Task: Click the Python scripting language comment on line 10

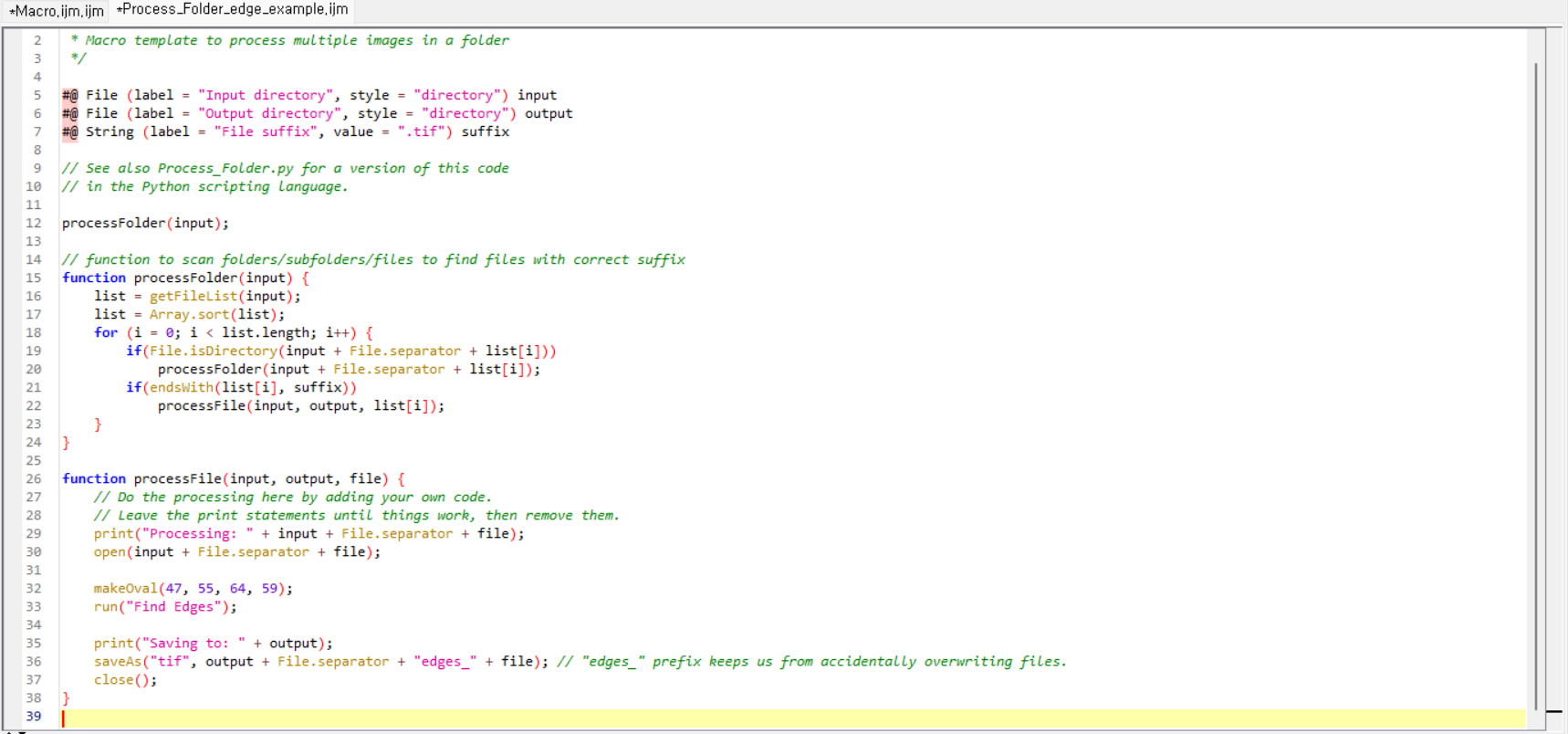Action: pos(204,186)
